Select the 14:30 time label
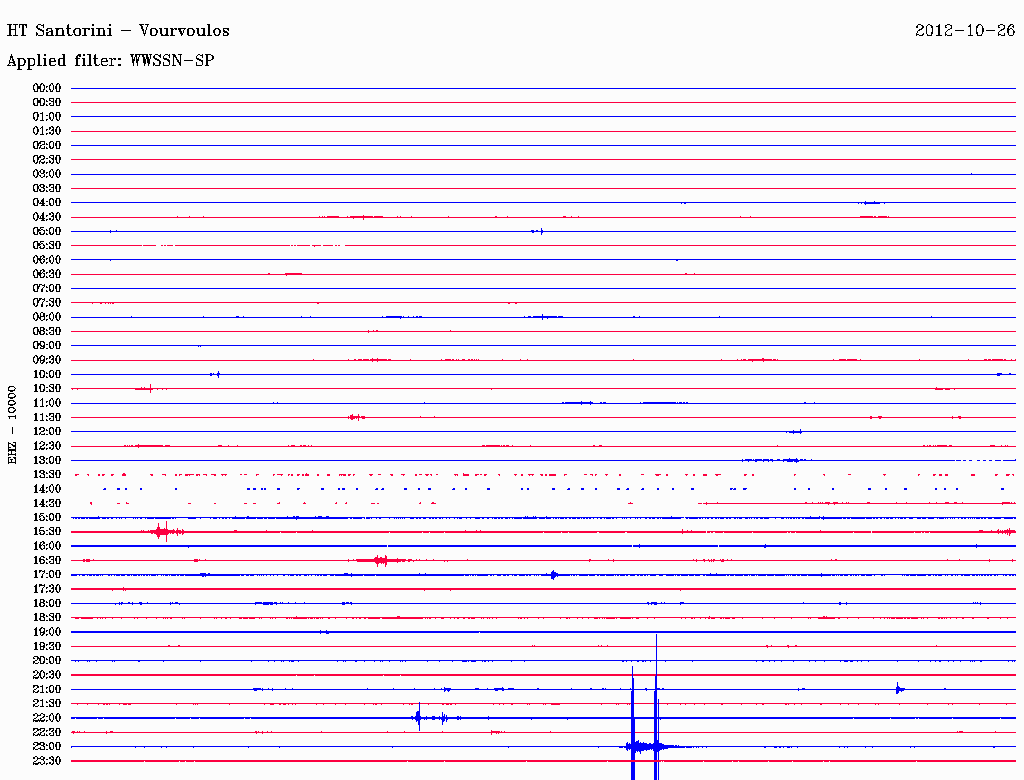The image size is (1024, 780). coord(47,503)
